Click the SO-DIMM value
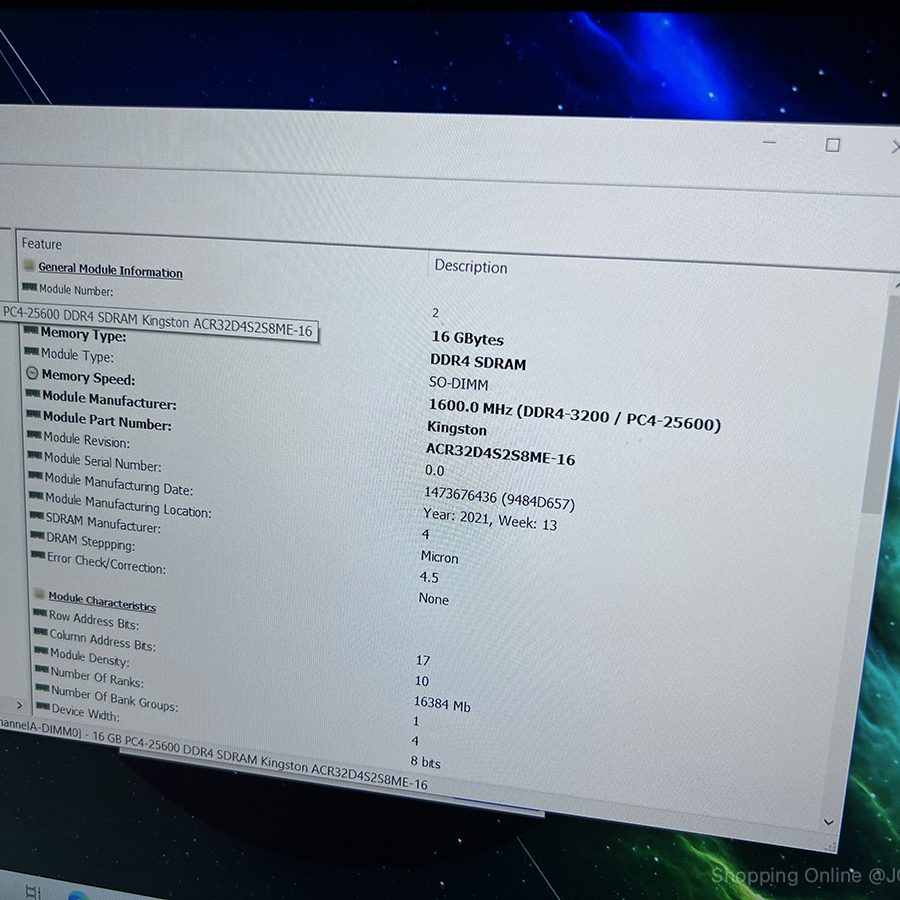 (x=459, y=383)
